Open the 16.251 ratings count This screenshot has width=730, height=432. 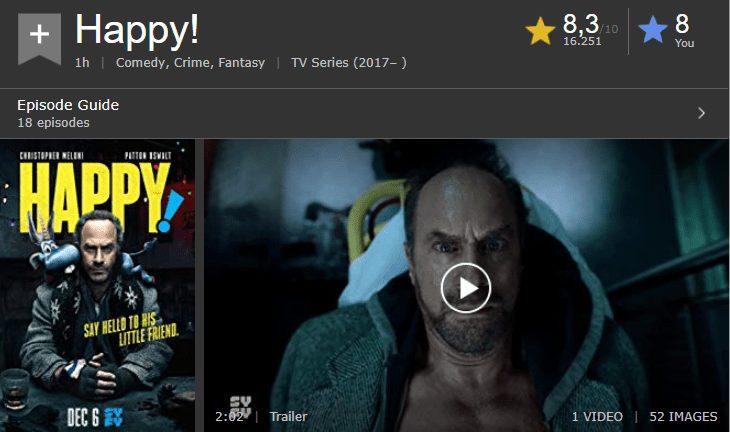582,41
